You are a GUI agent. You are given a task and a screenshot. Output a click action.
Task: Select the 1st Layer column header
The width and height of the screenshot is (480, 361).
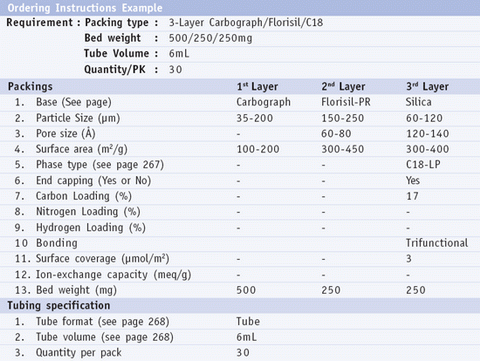coord(257,87)
